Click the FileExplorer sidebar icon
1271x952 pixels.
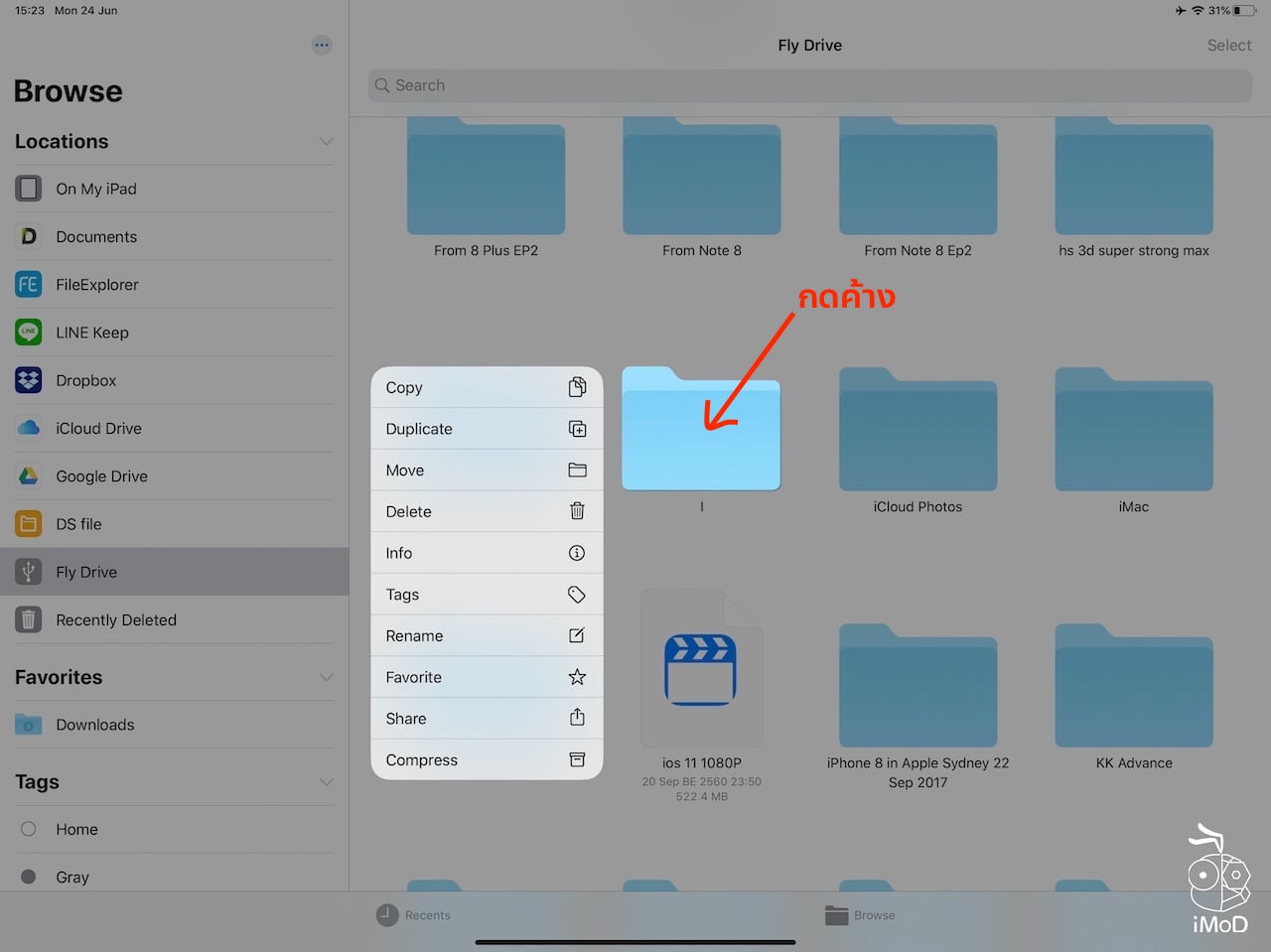28,284
